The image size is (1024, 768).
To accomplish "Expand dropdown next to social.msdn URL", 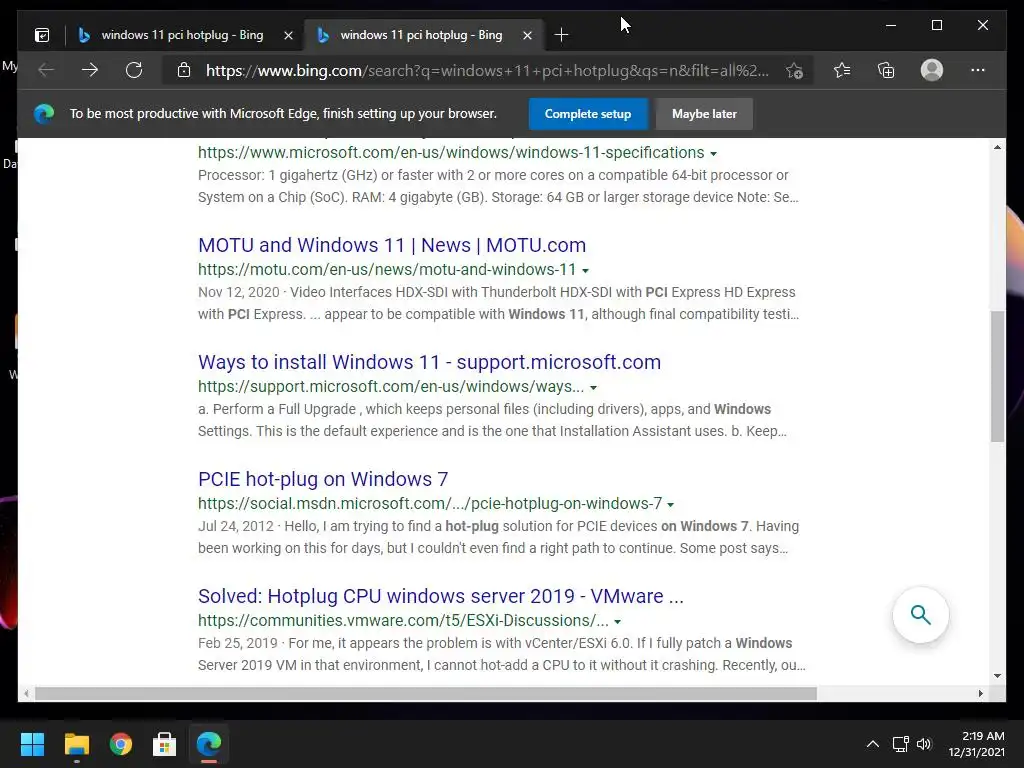I will coord(670,504).
